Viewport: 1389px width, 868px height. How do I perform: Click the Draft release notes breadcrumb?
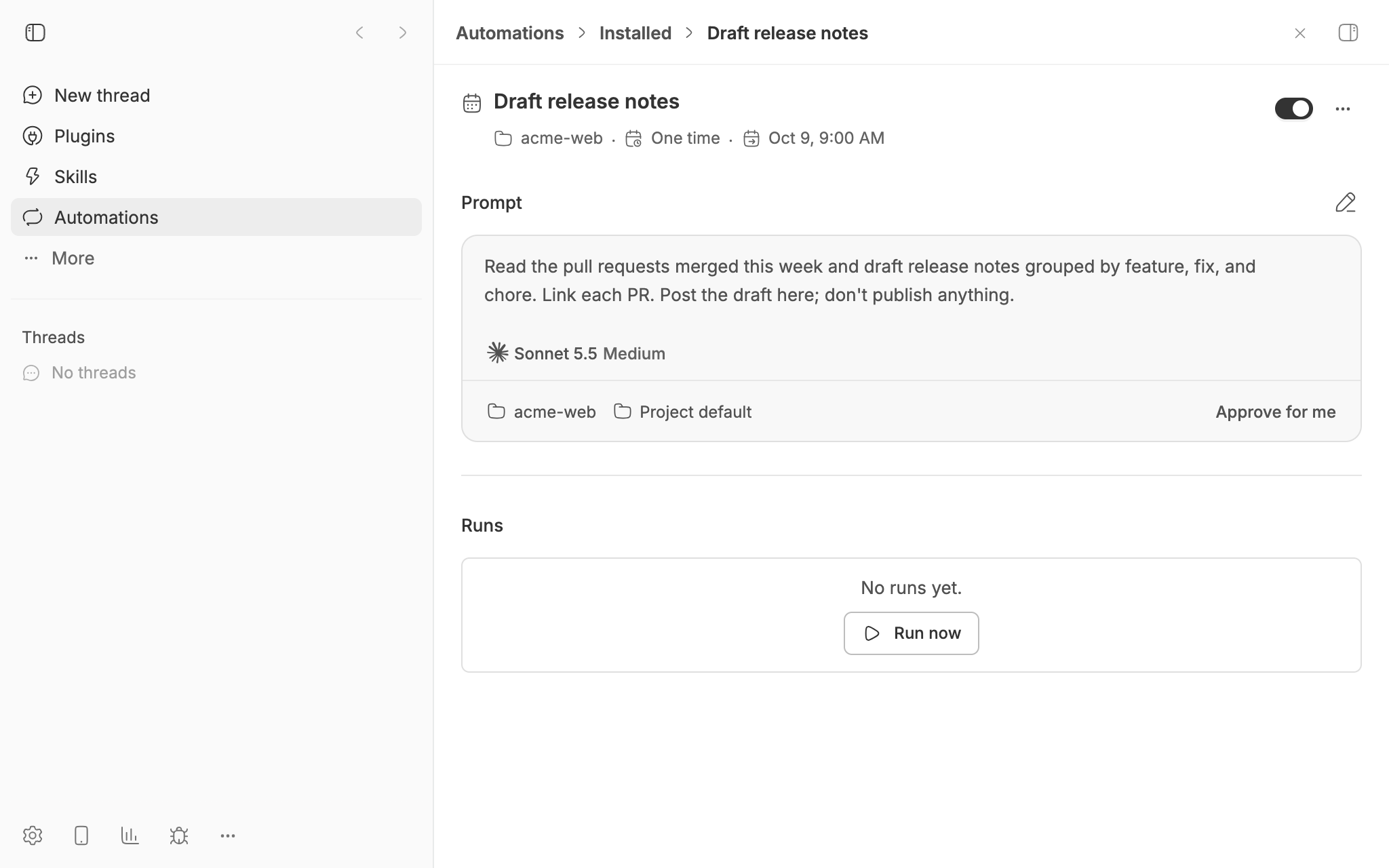point(787,33)
